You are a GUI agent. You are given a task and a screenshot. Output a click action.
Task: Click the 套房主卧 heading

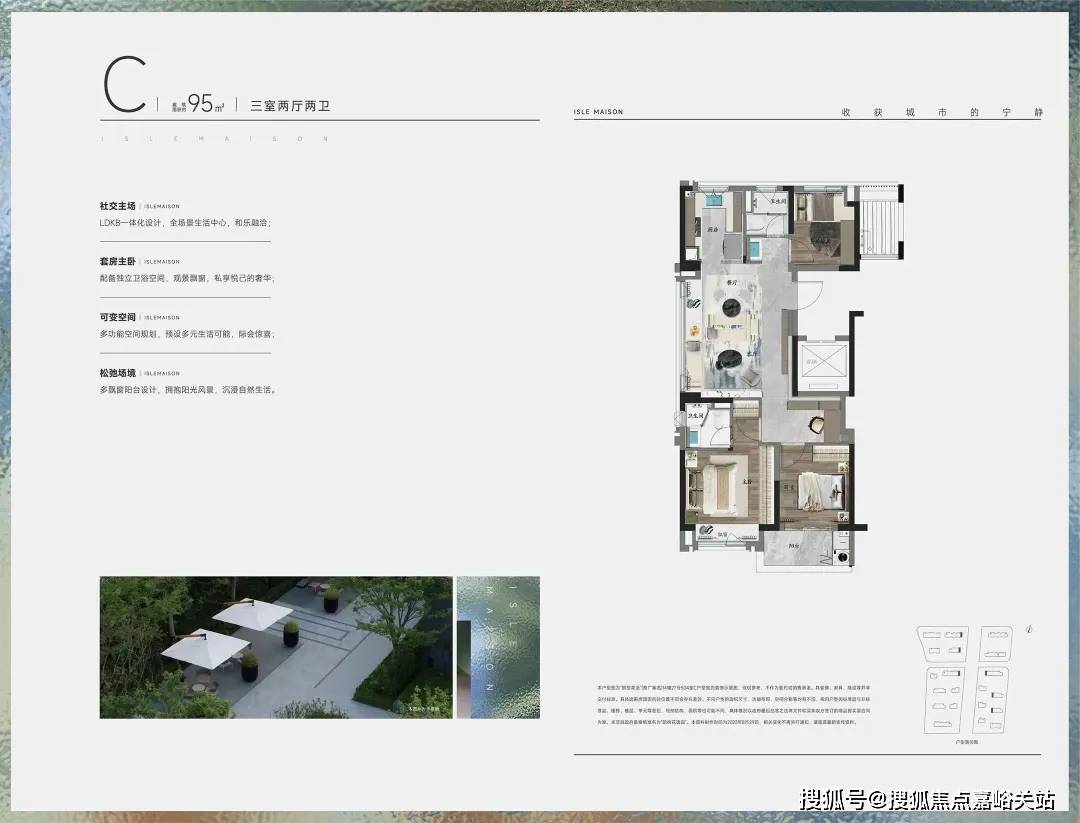pyautogui.click(x=118, y=262)
